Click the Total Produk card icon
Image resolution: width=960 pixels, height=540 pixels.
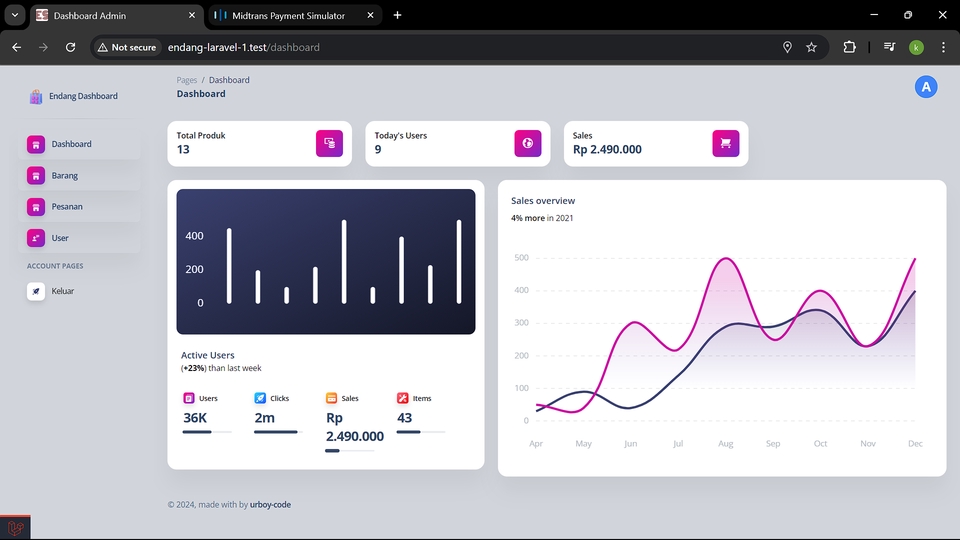coord(329,143)
